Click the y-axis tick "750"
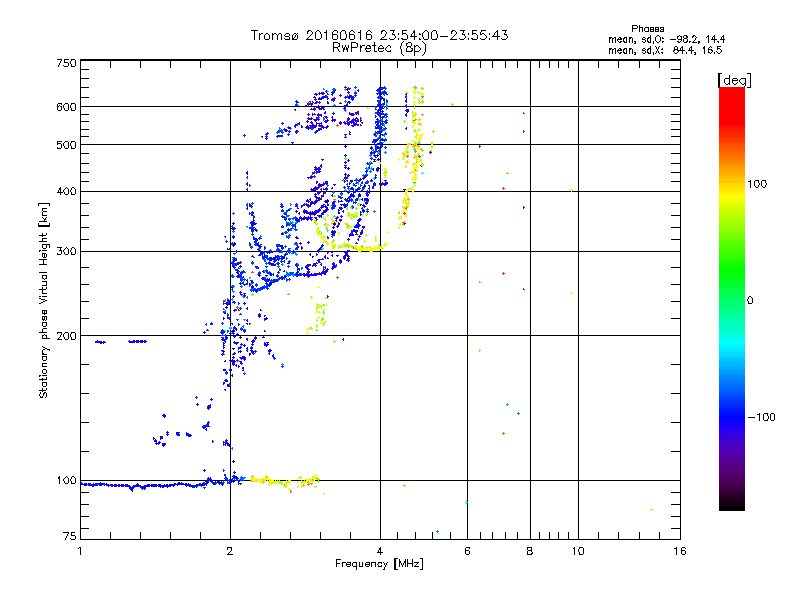The height and width of the screenshot is (600, 800). 66,63
